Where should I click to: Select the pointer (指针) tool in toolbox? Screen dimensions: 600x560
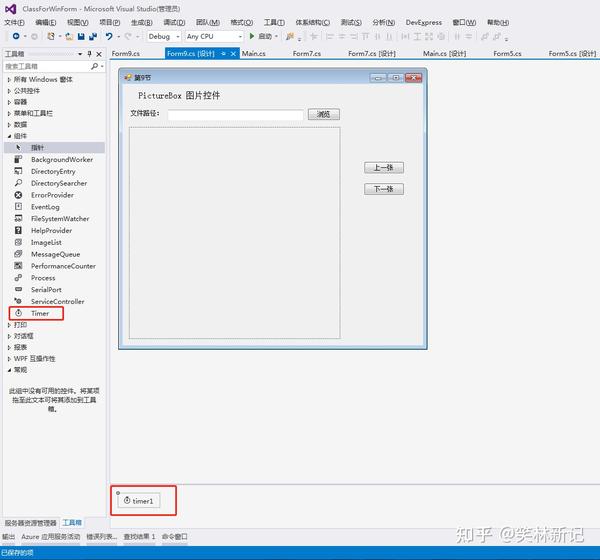[x=54, y=148]
